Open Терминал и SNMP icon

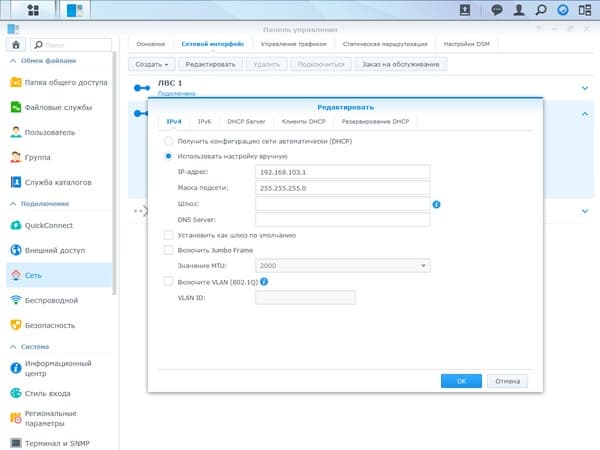point(16,443)
